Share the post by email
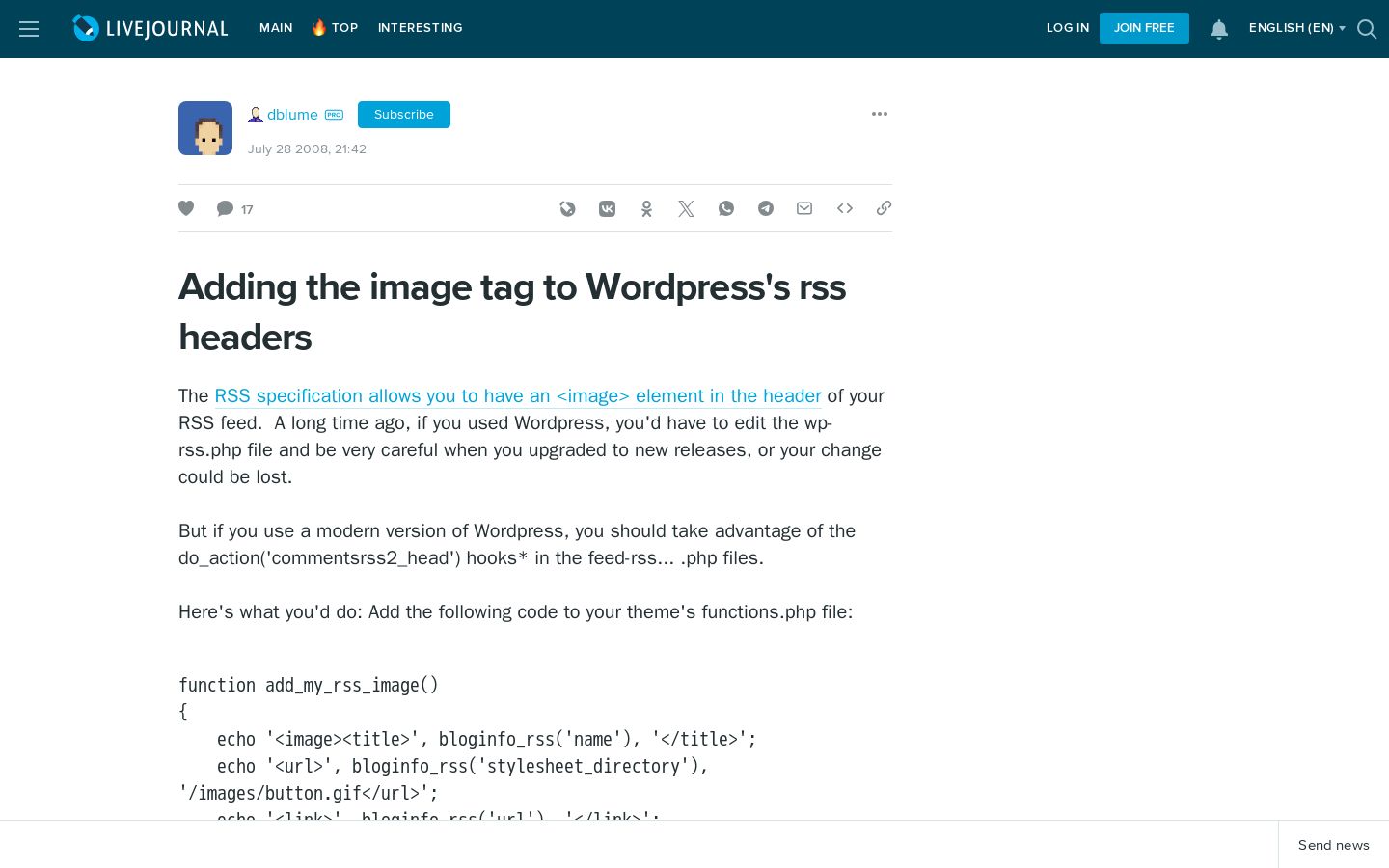 pyautogui.click(x=804, y=208)
